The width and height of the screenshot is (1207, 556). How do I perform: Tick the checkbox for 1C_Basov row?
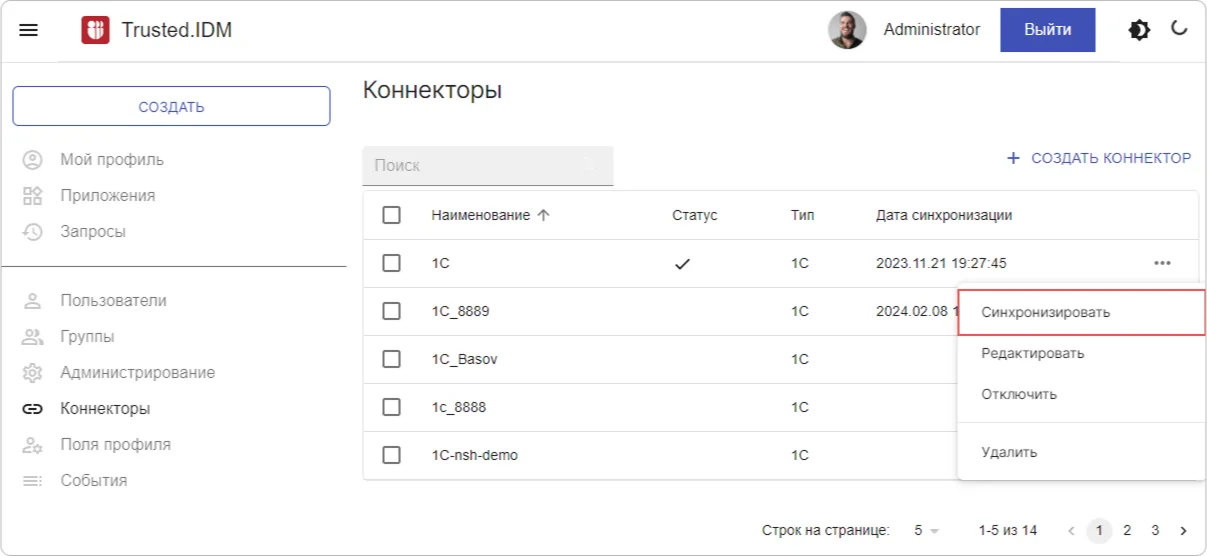392,359
